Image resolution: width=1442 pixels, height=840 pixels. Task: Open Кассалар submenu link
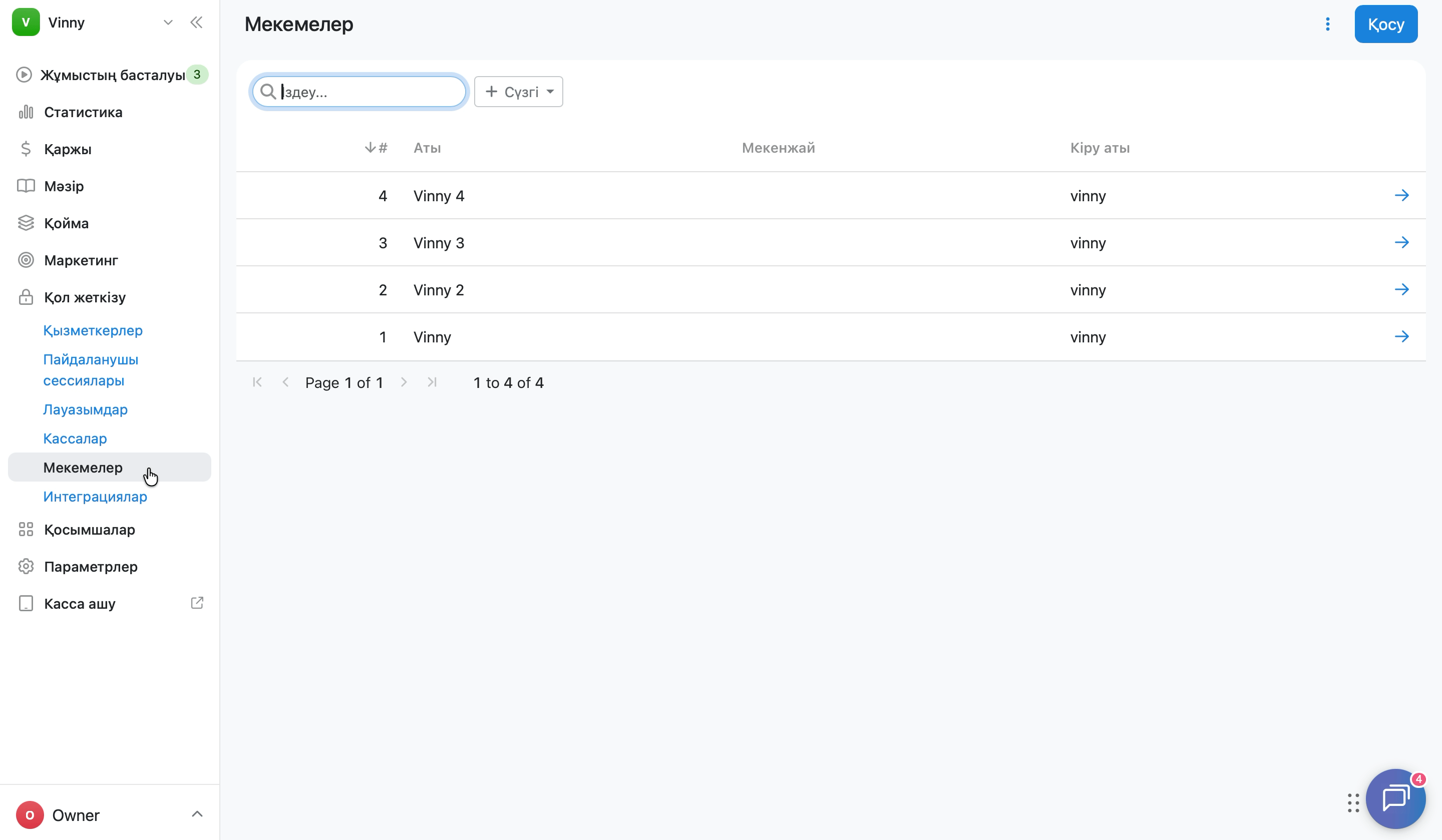(x=75, y=439)
